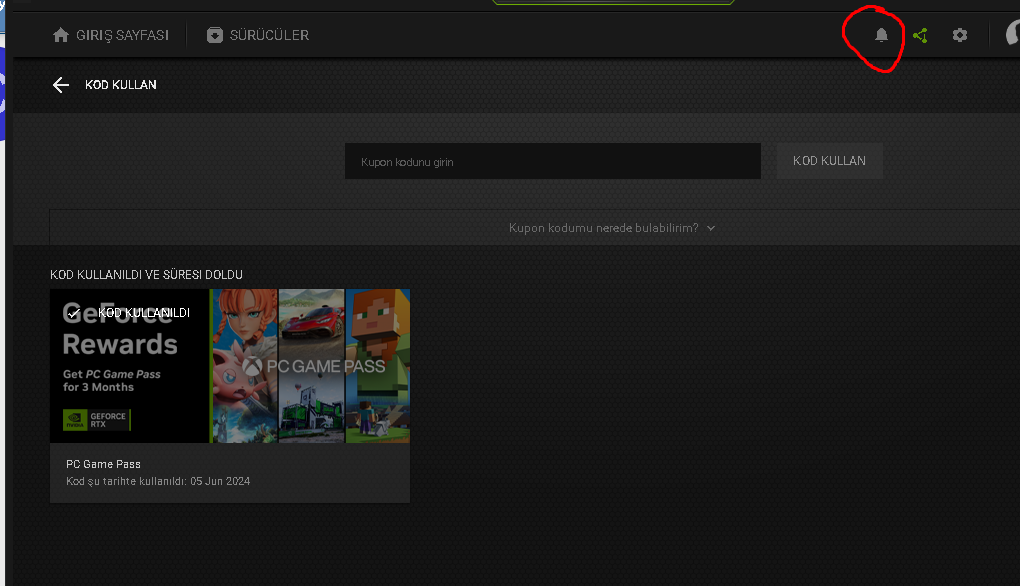The image size is (1020, 586).
Task: Click KOD KULLANILDI VE SÜRESİ DOLDU heading
Action: (146, 274)
